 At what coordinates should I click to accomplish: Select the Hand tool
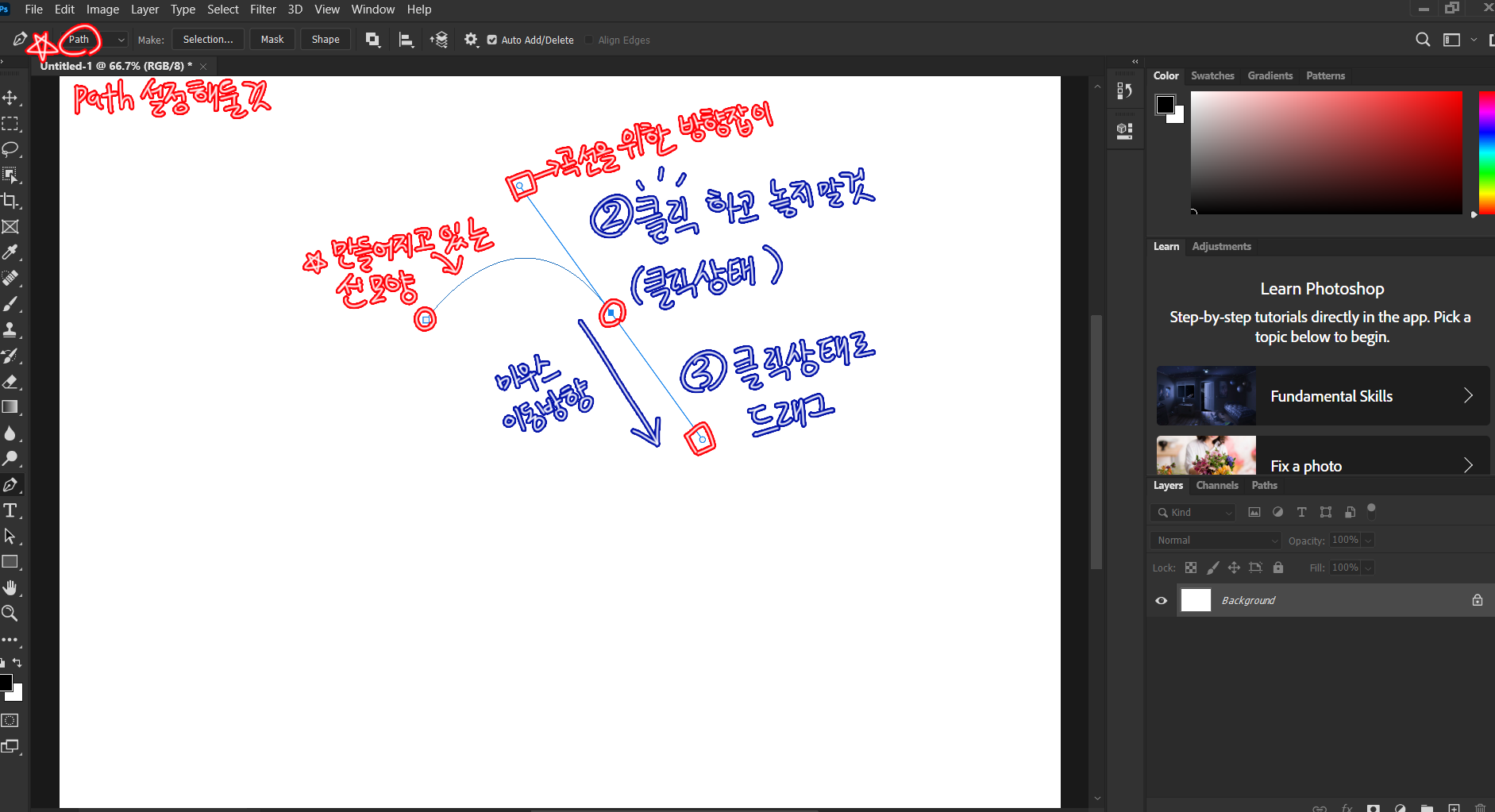[10, 587]
